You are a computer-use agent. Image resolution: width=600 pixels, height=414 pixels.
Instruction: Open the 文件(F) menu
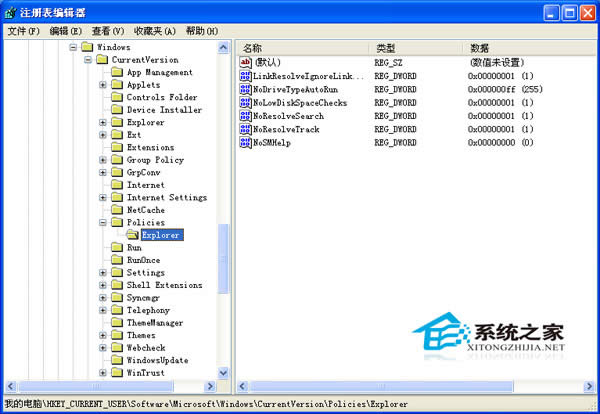pyautogui.click(x=24, y=31)
